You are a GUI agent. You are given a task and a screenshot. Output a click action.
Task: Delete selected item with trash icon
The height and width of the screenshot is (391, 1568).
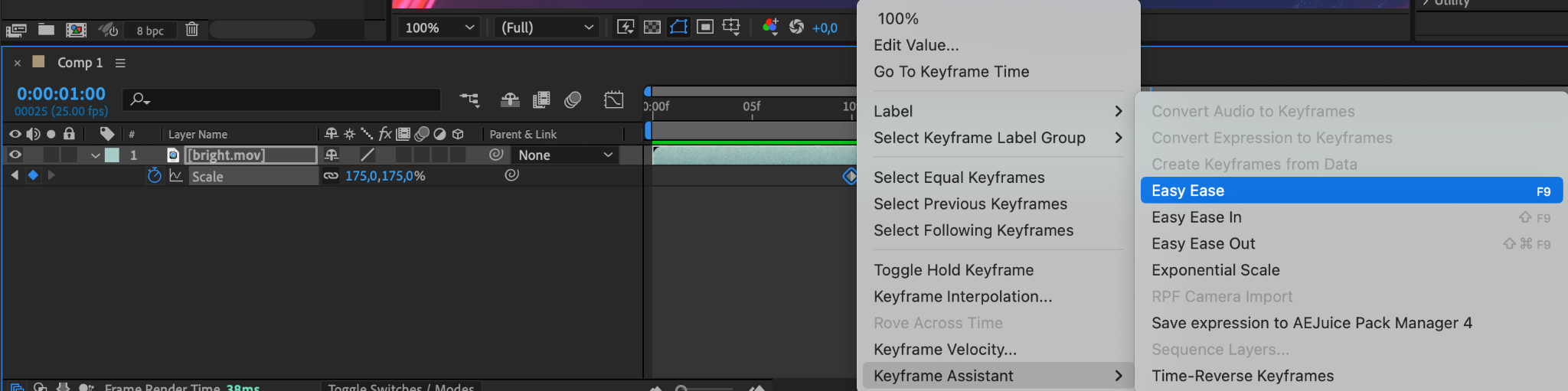coord(191,30)
